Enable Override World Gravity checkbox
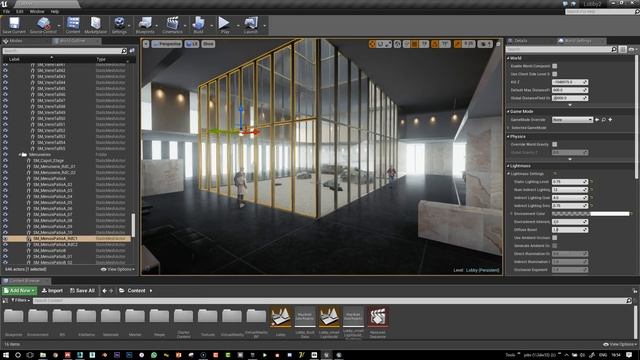Viewport: 640px width, 360px height. 555,144
